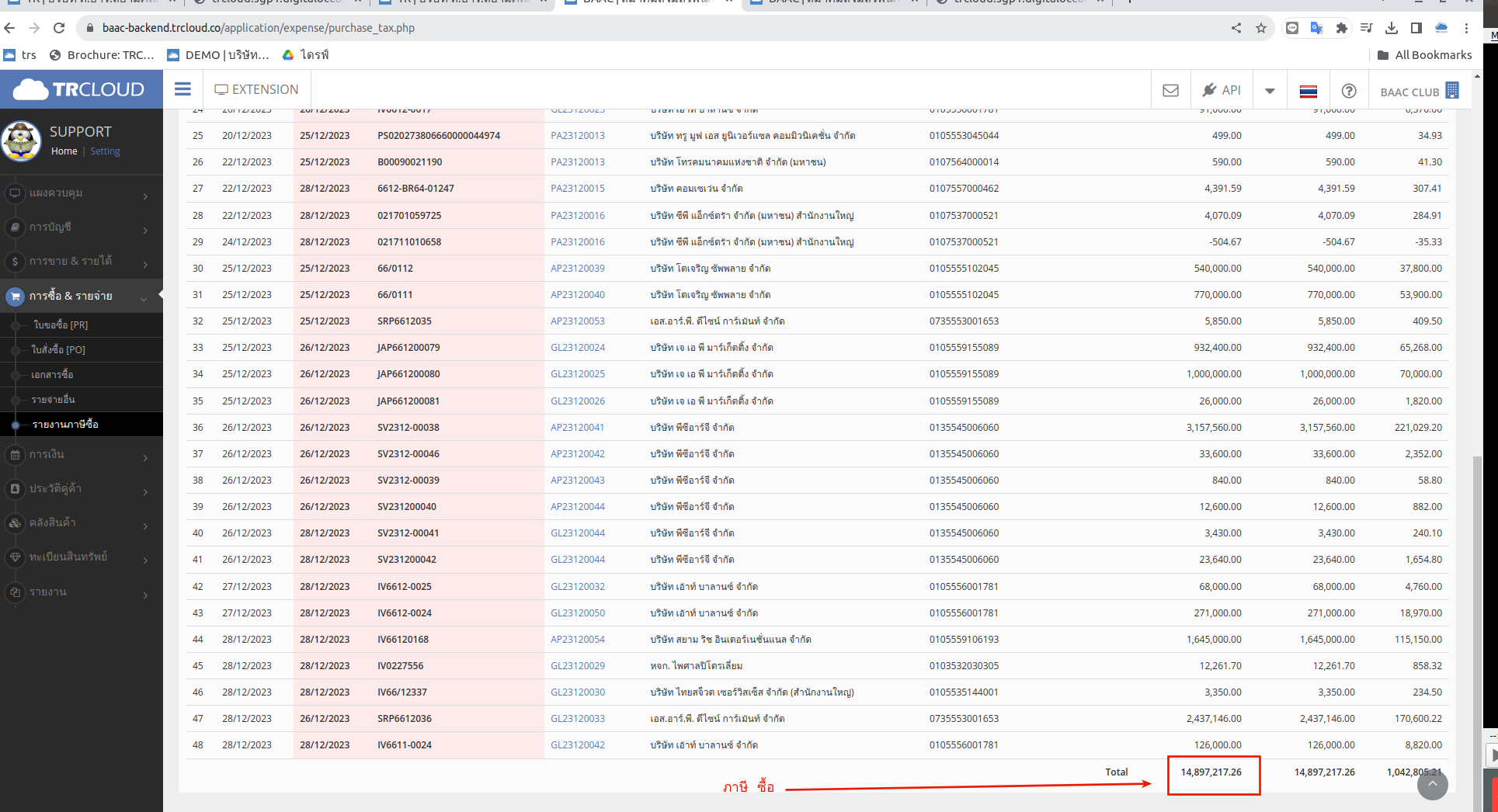Collapse the การซื้อ & รายจ่าย menu

click(x=82, y=296)
